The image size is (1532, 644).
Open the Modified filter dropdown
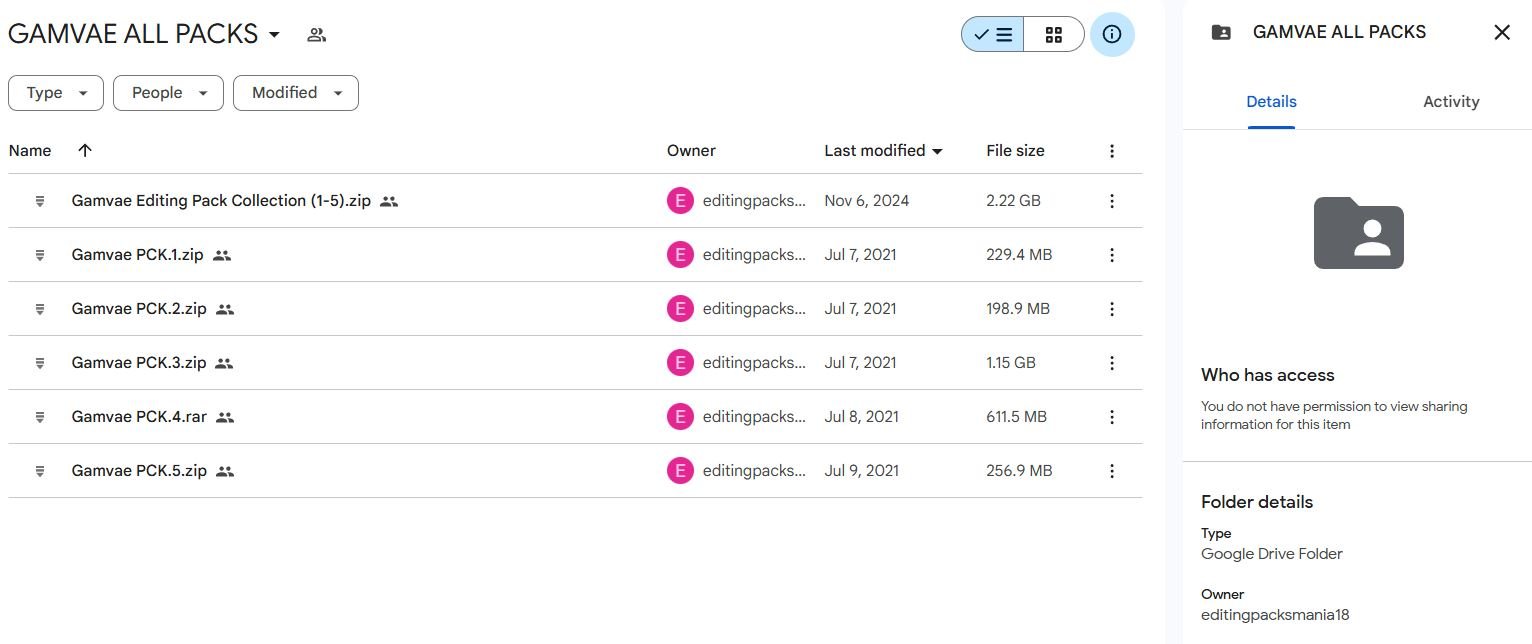(x=296, y=93)
